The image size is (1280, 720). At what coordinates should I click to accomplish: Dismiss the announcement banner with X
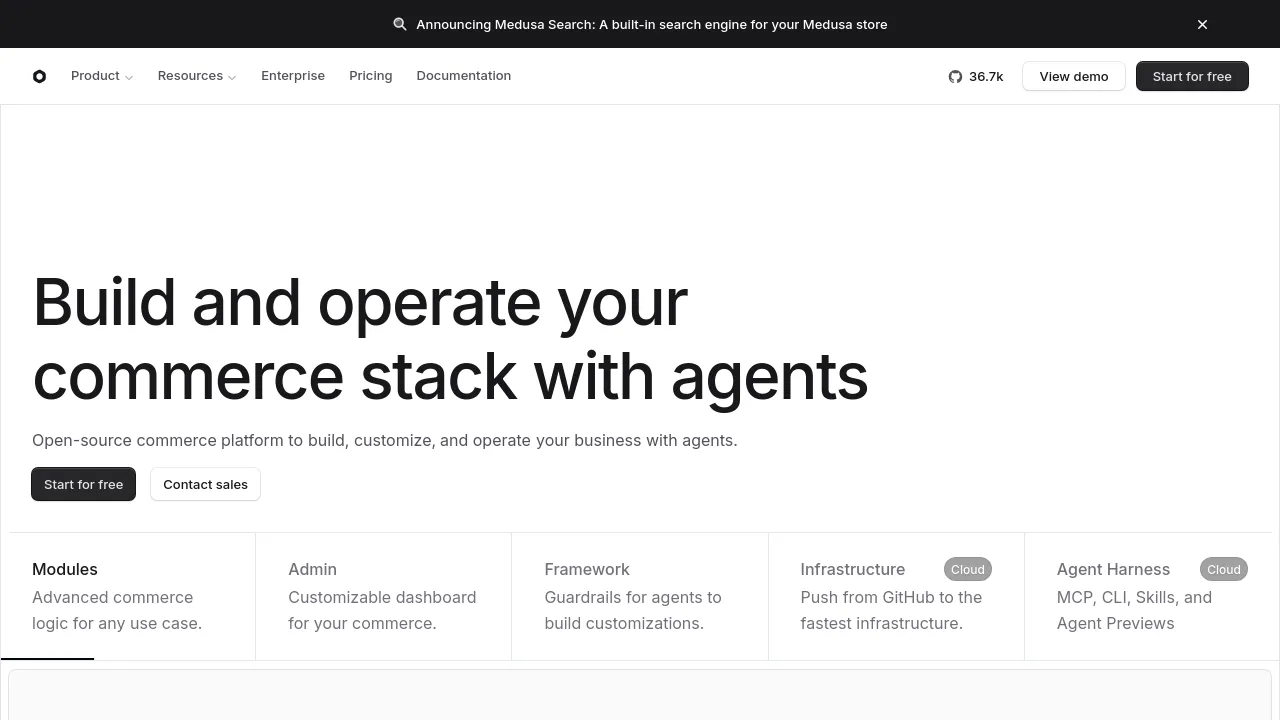pyautogui.click(x=1202, y=24)
